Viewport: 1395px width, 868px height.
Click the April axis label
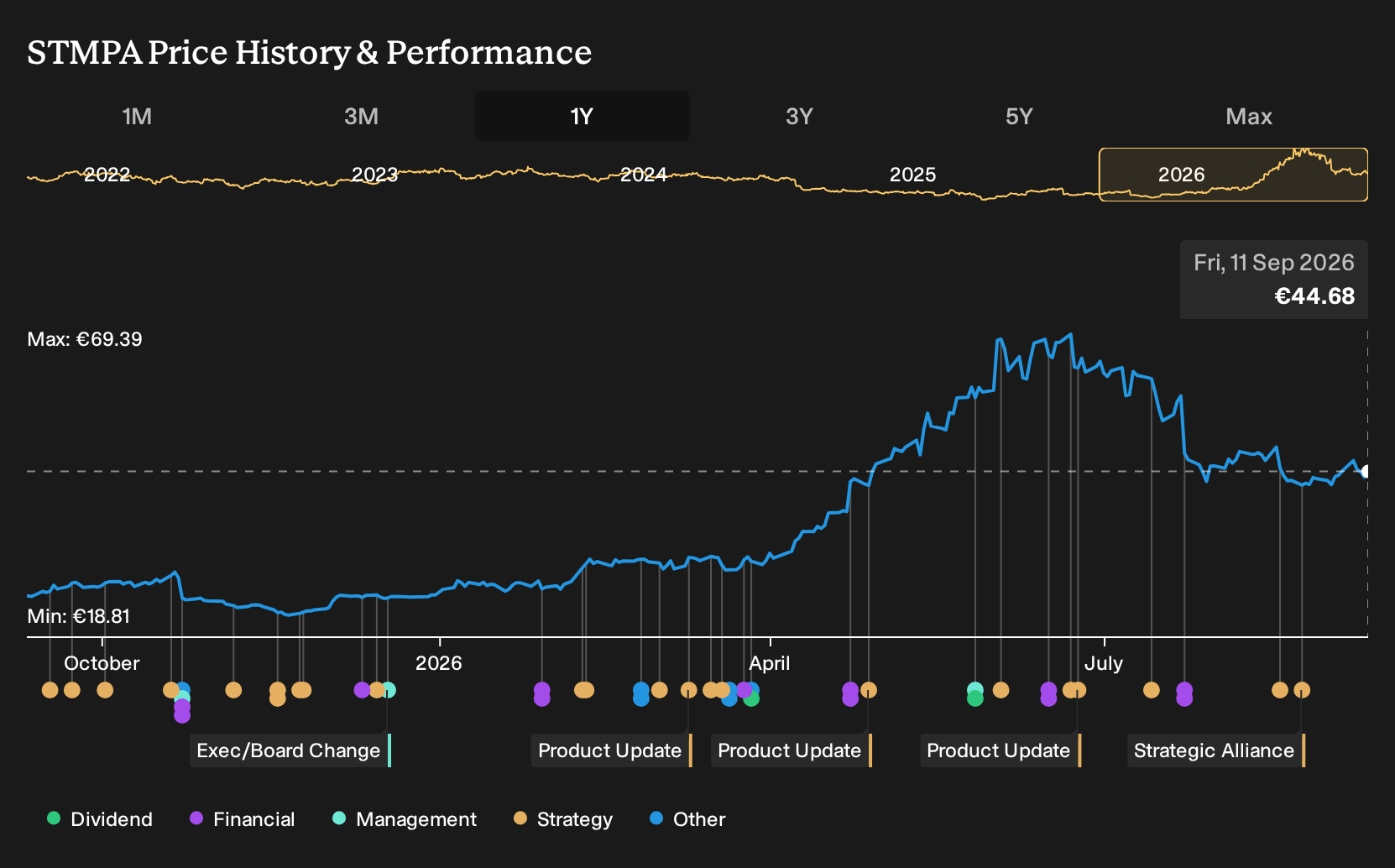(x=770, y=663)
